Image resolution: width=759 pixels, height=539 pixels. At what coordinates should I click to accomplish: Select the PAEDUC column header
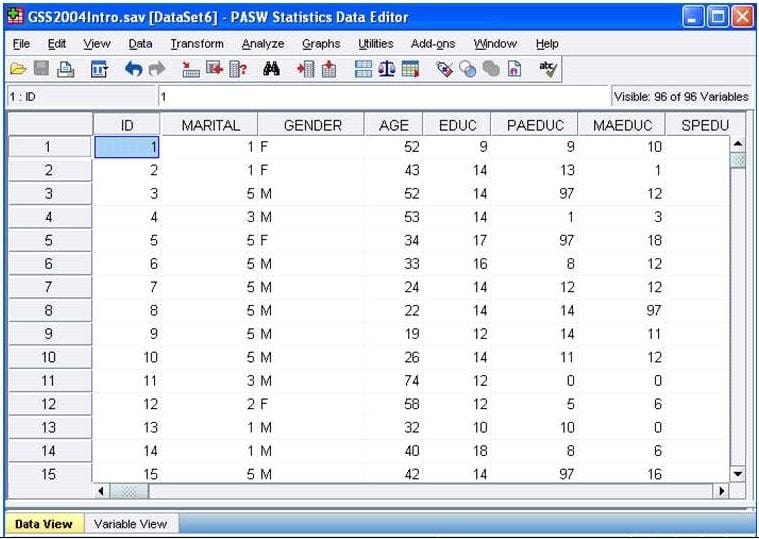pyautogui.click(x=535, y=125)
